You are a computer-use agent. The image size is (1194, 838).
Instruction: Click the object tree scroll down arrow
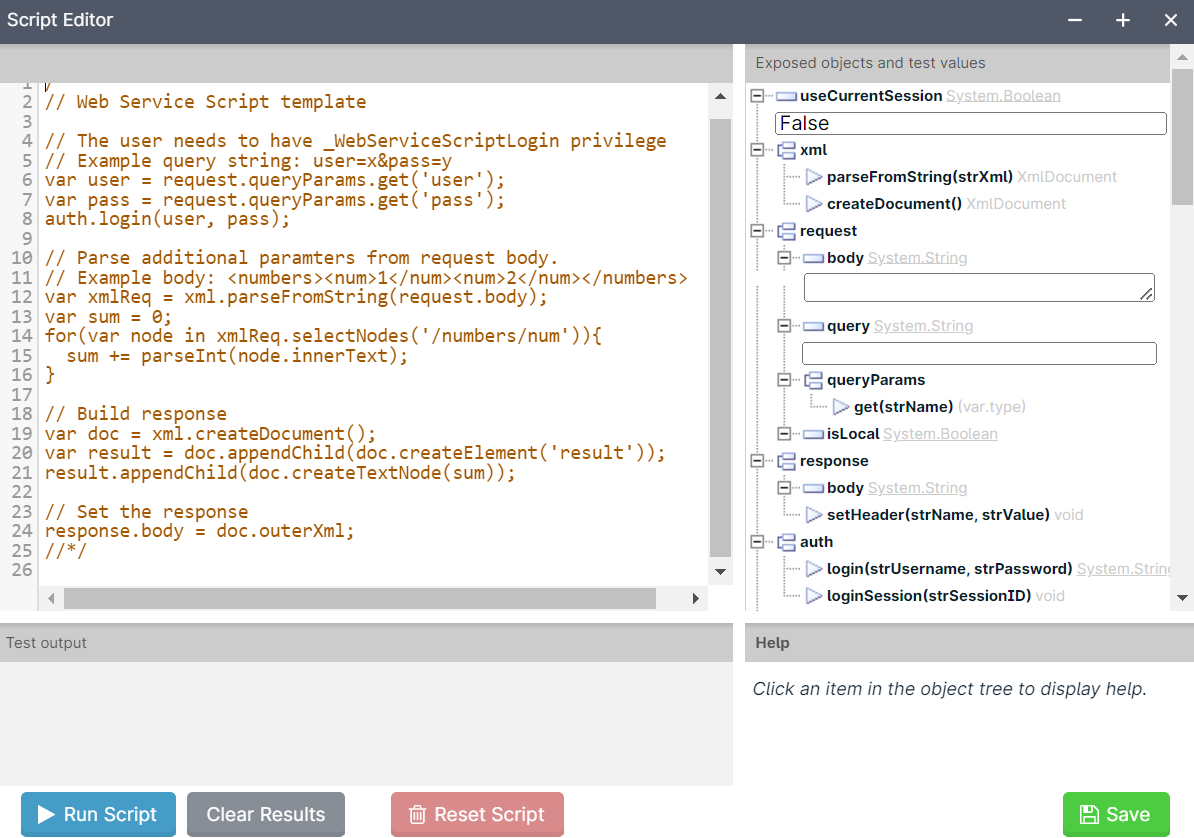coord(1182,598)
